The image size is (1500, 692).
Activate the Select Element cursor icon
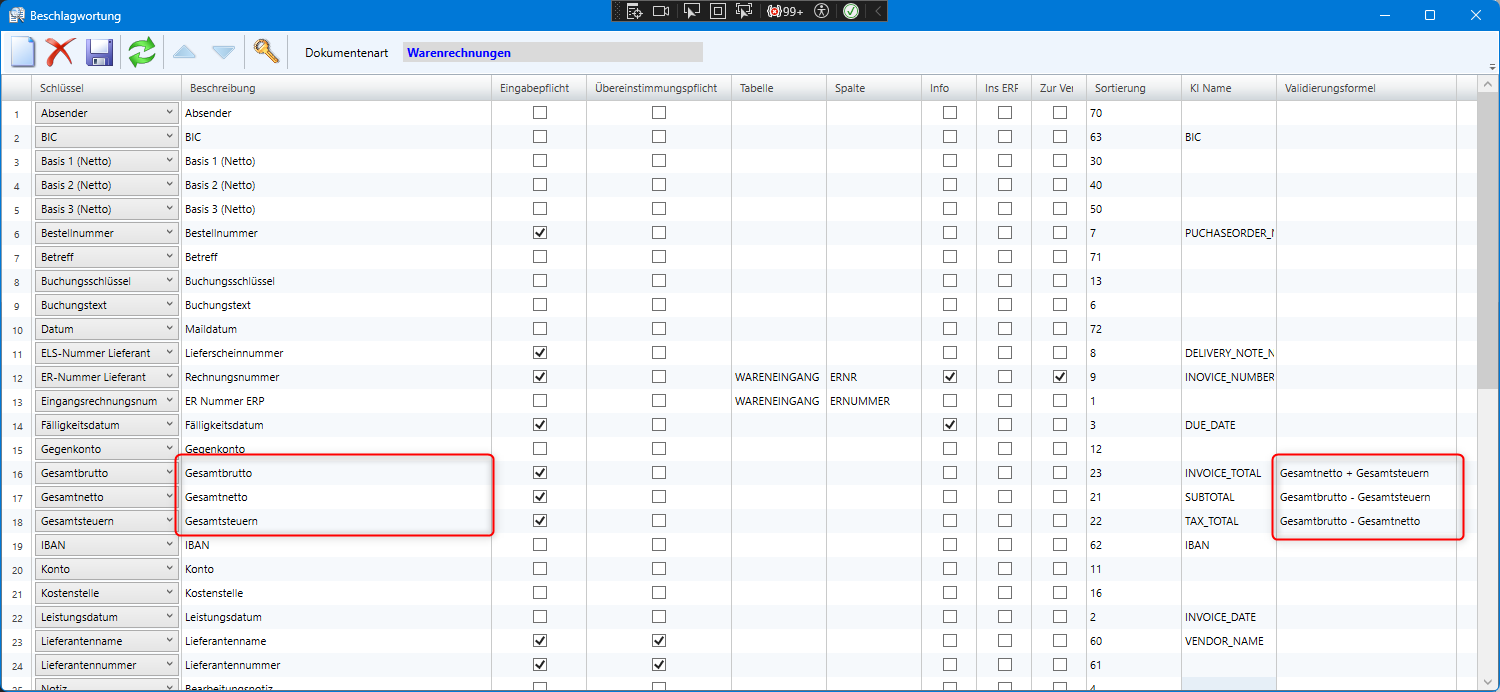point(691,11)
